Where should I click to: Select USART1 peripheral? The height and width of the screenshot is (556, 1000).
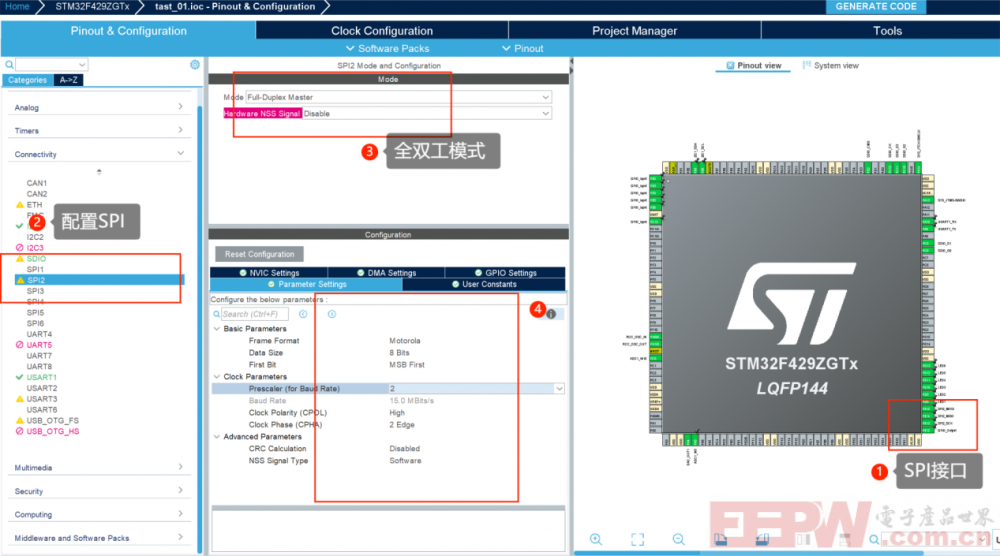pyautogui.click(x=41, y=377)
